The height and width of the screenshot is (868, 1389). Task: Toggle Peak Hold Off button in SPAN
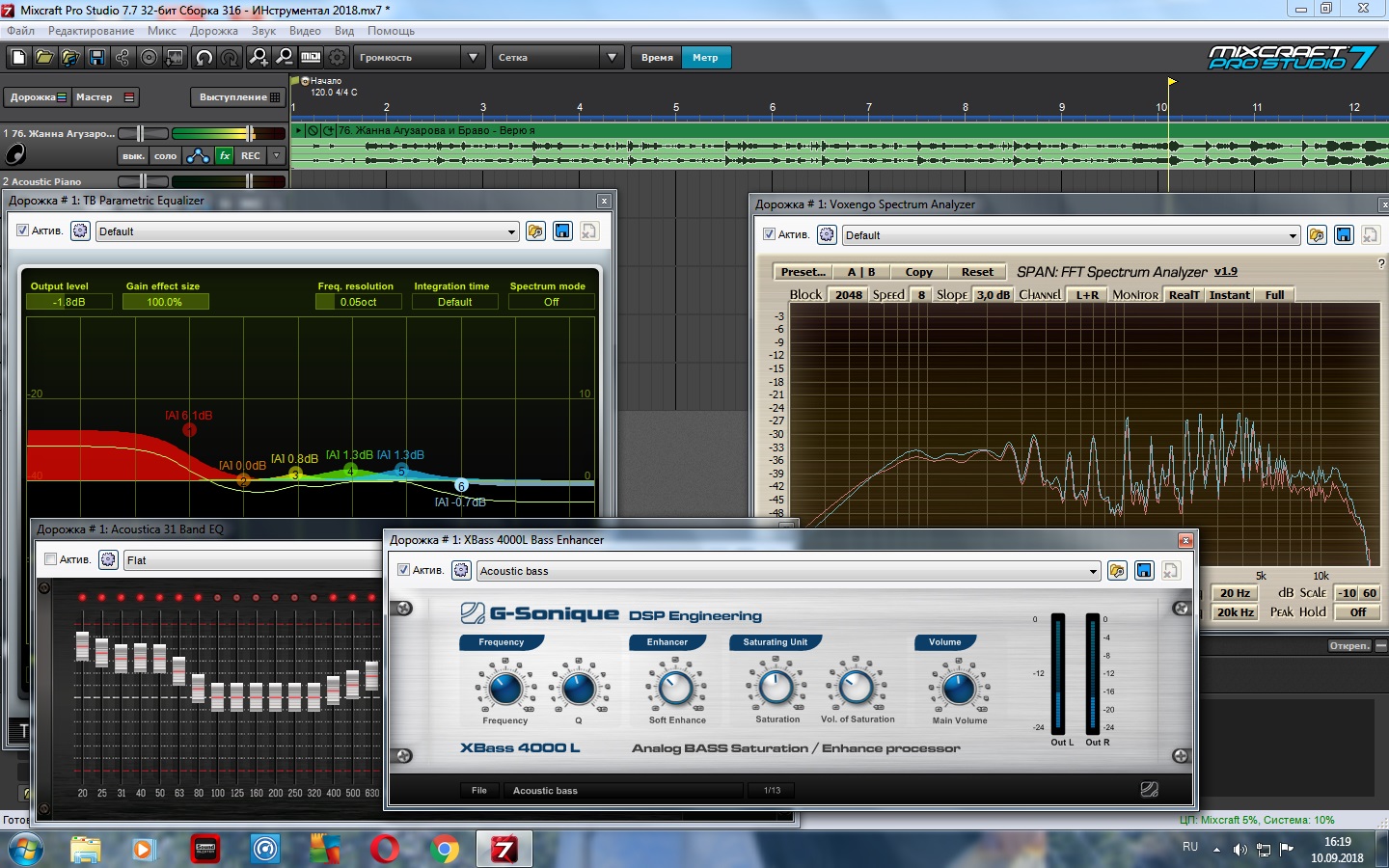1358,612
